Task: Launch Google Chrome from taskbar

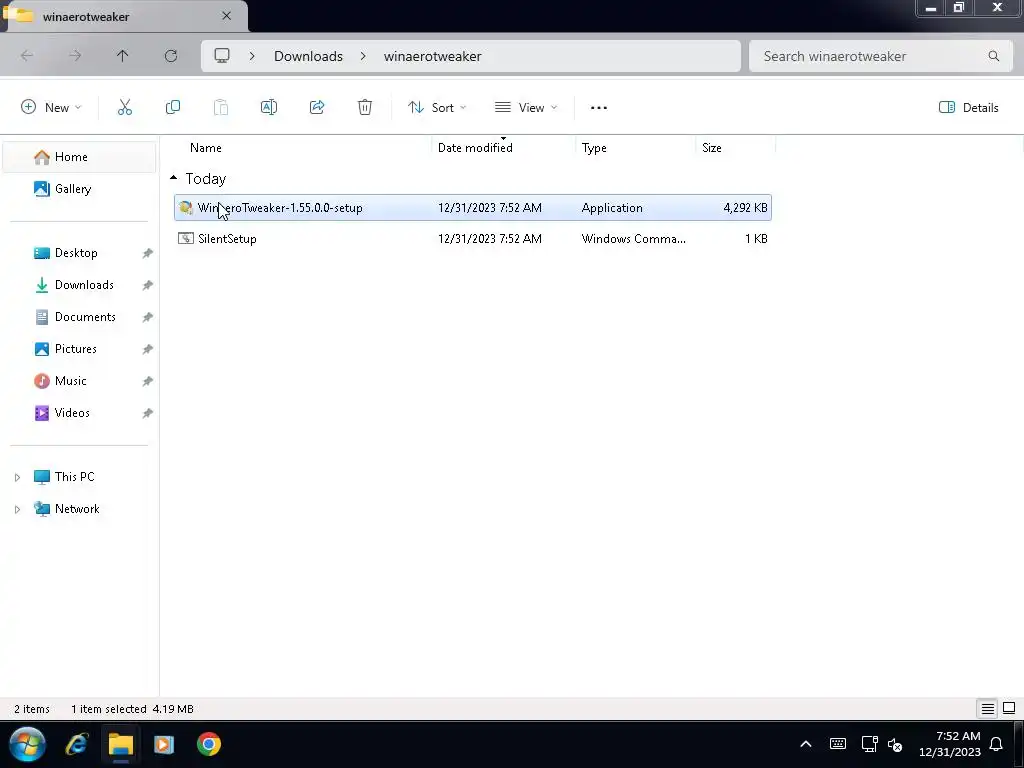Action: pos(209,744)
